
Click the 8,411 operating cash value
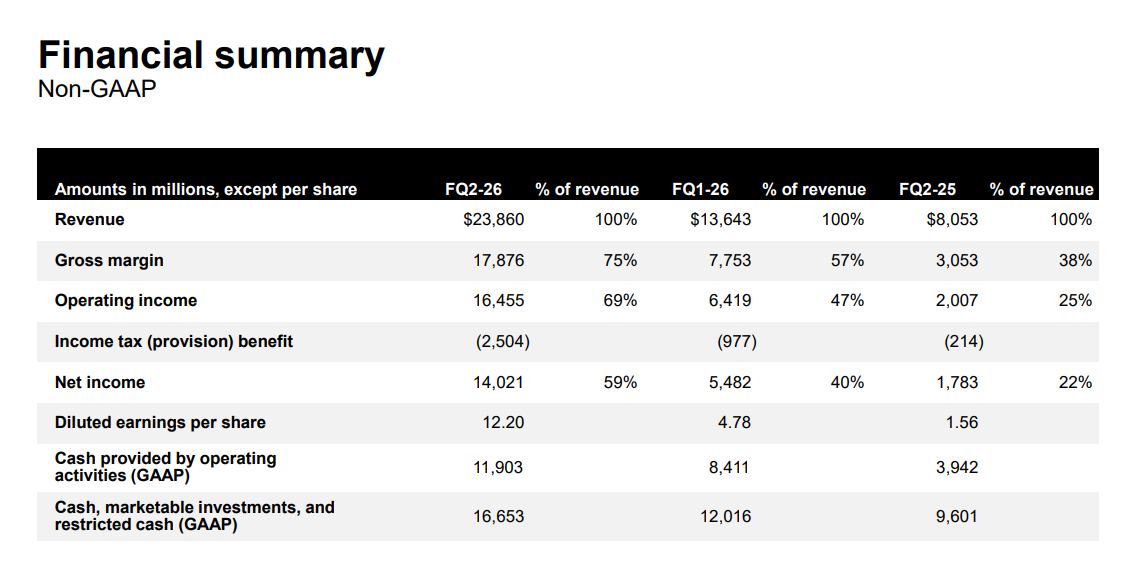click(x=729, y=467)
